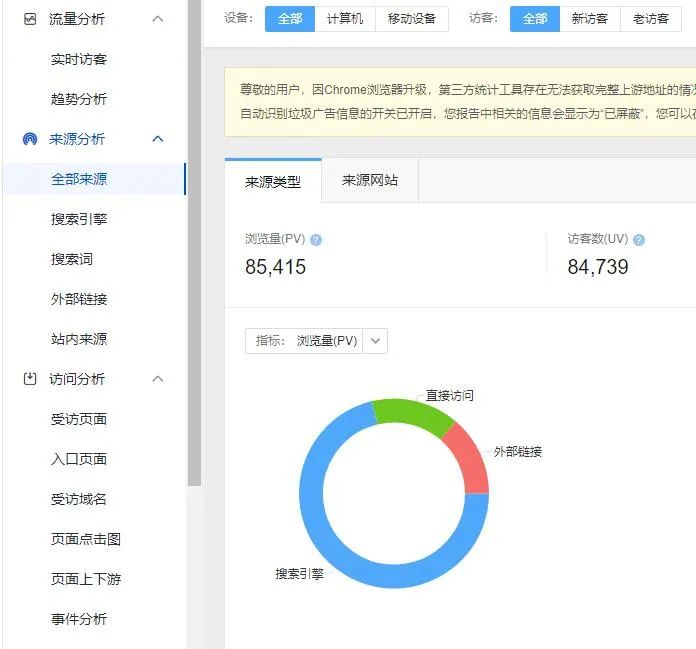
Task: Open 受访域名 in sidebar
Action: 79,499
